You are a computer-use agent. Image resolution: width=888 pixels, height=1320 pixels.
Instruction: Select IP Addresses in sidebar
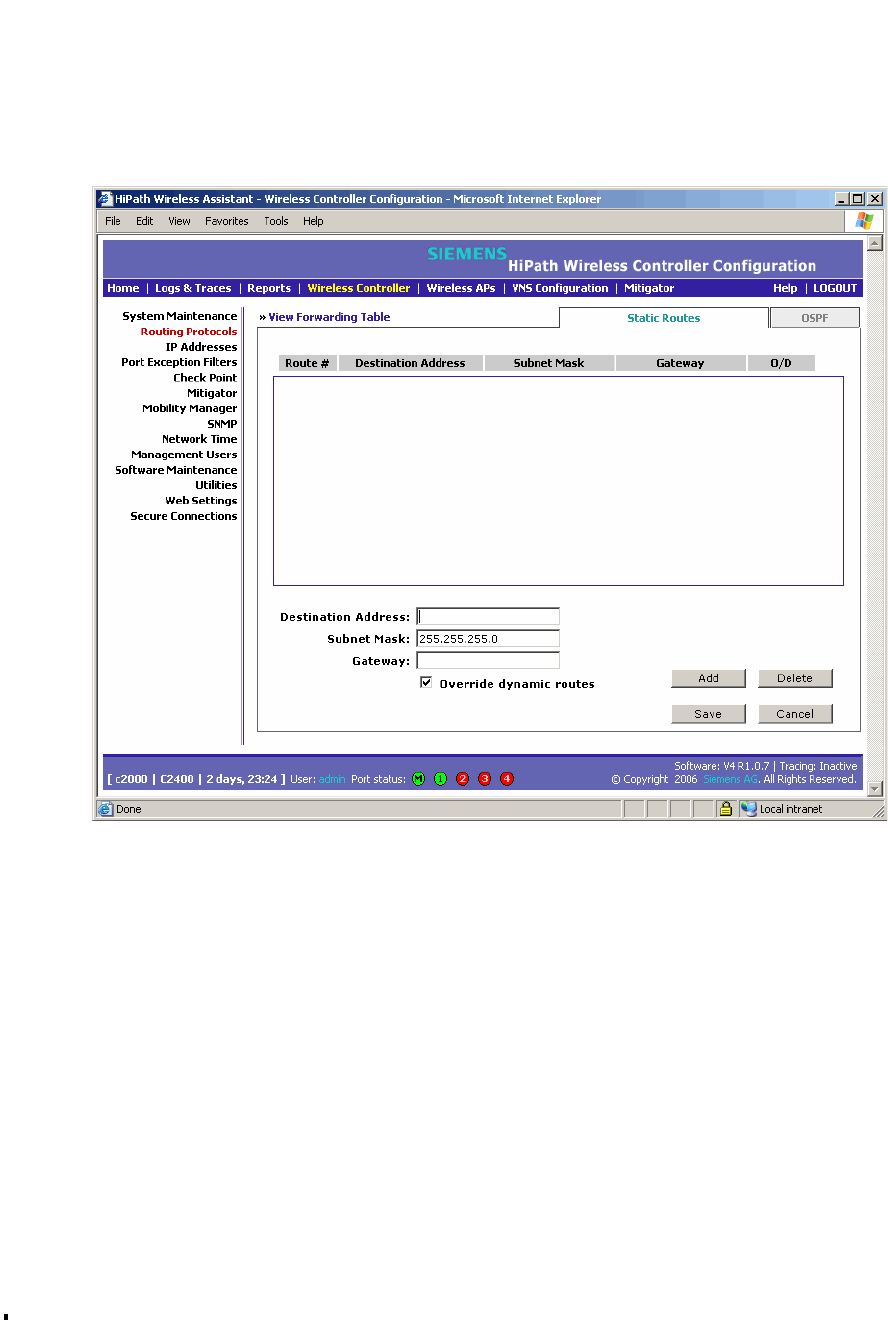click(201, 347)
